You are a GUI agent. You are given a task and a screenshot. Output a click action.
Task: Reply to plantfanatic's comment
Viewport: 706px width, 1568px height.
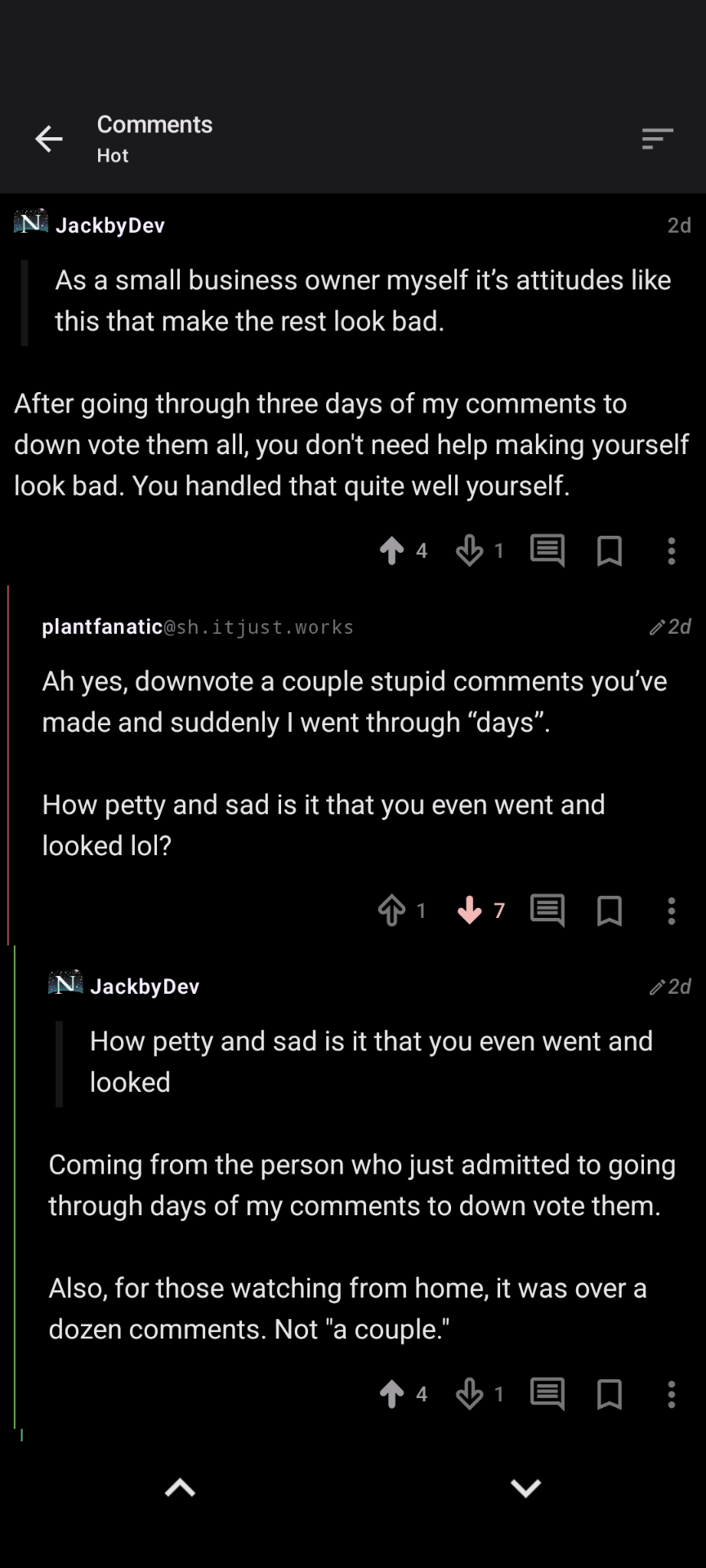pos(547,910)
